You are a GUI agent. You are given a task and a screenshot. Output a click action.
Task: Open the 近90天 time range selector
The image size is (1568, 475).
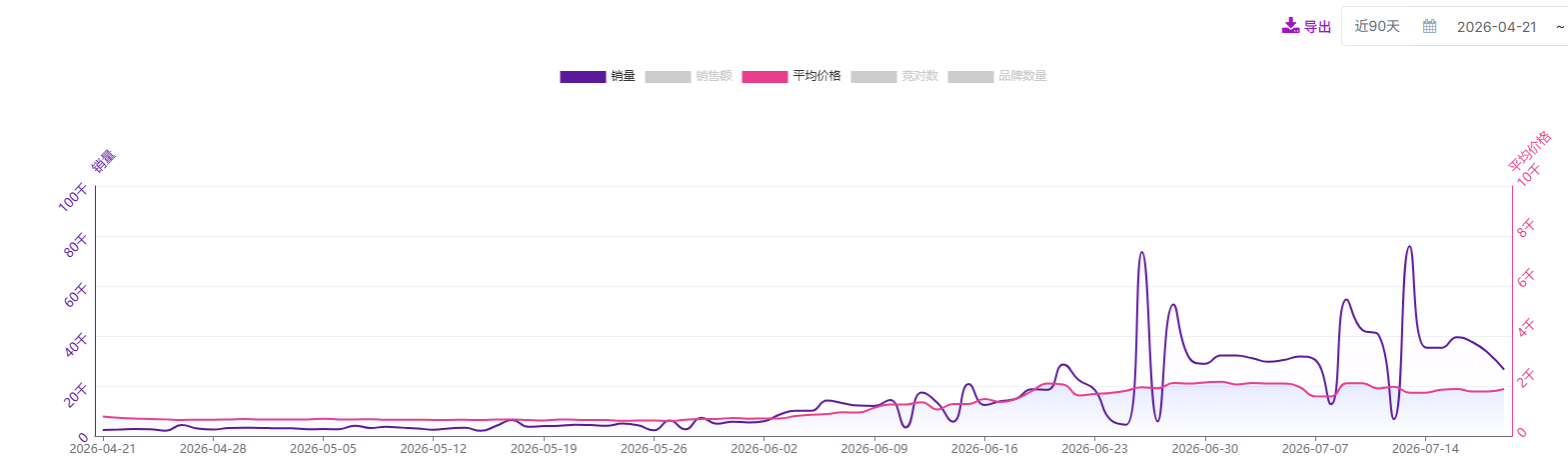(1377, 27)
